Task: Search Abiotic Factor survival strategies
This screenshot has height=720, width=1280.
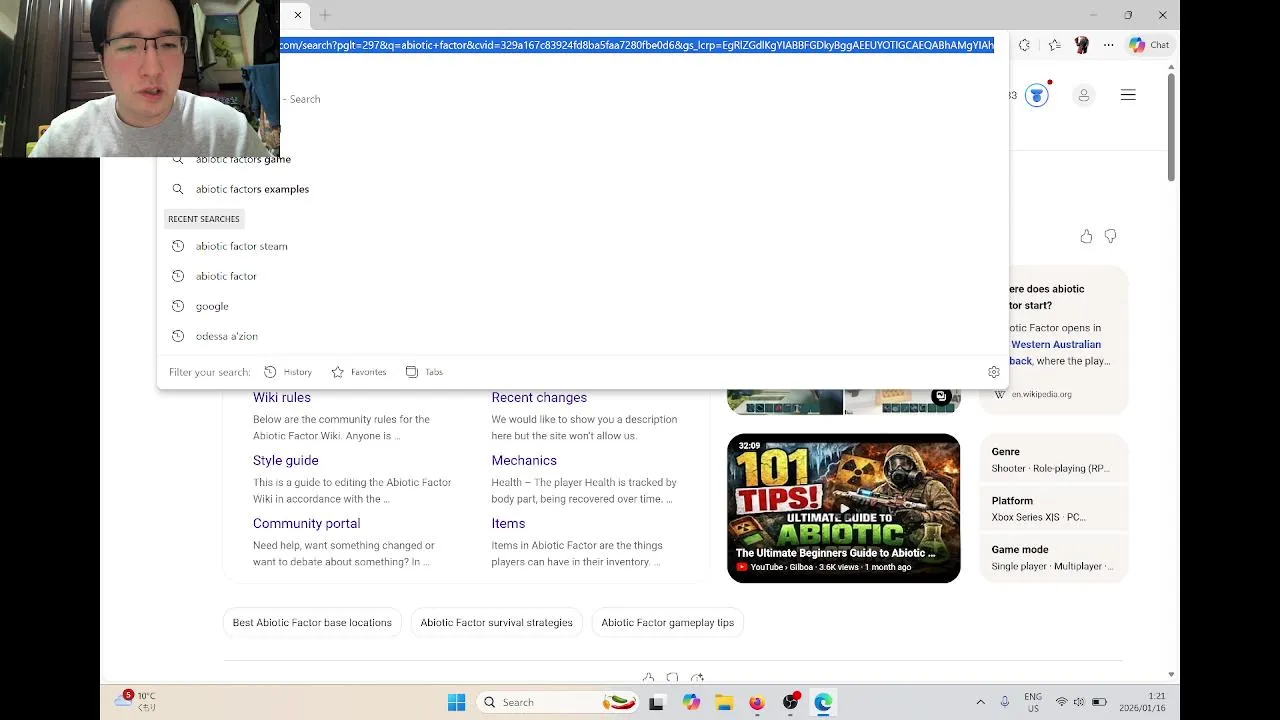Action: coord(496,622)
